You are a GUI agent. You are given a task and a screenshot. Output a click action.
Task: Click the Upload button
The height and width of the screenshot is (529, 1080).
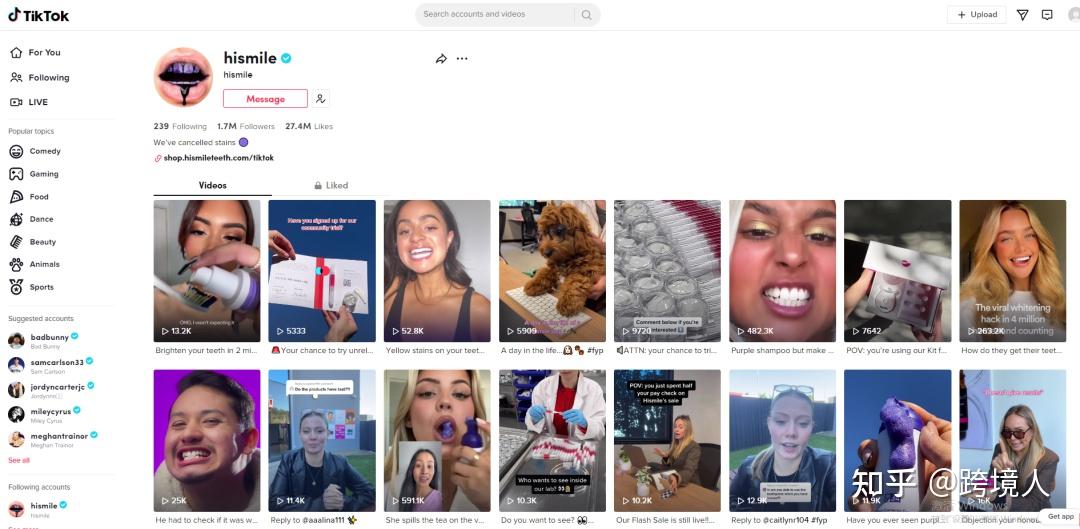coord(977,14)
